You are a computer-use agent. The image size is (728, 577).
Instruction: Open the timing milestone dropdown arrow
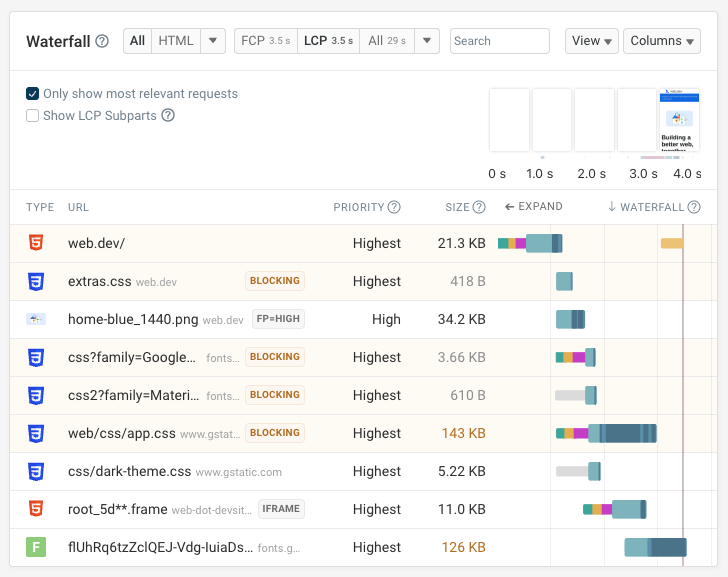click(427, 41)
